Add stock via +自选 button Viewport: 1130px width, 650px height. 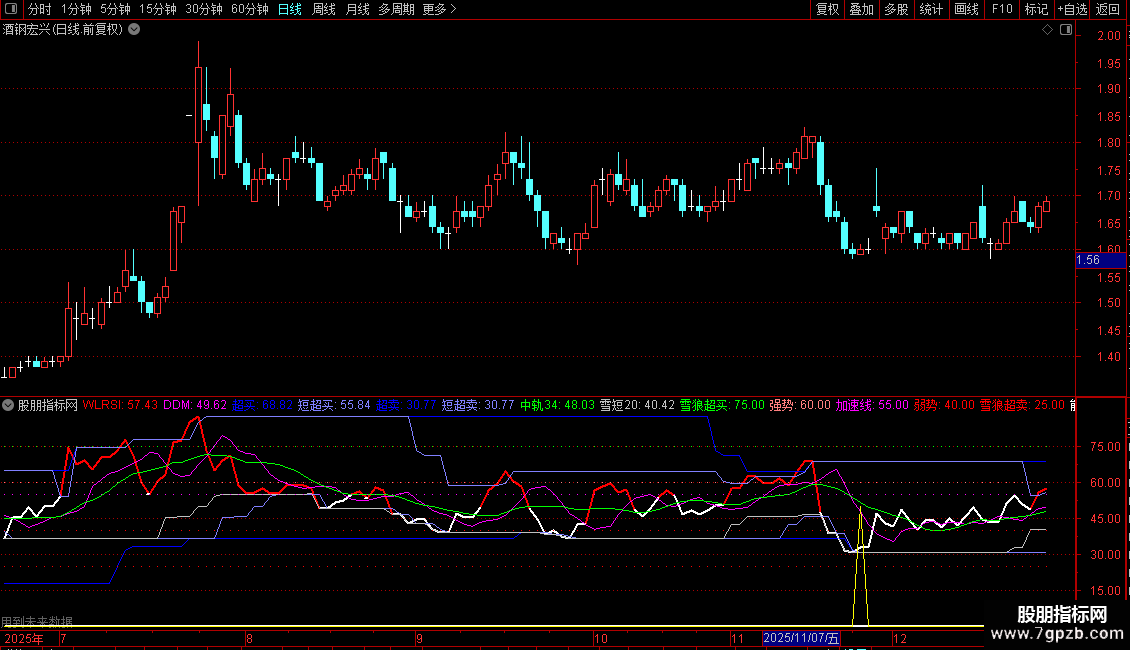click(1072, 10)
